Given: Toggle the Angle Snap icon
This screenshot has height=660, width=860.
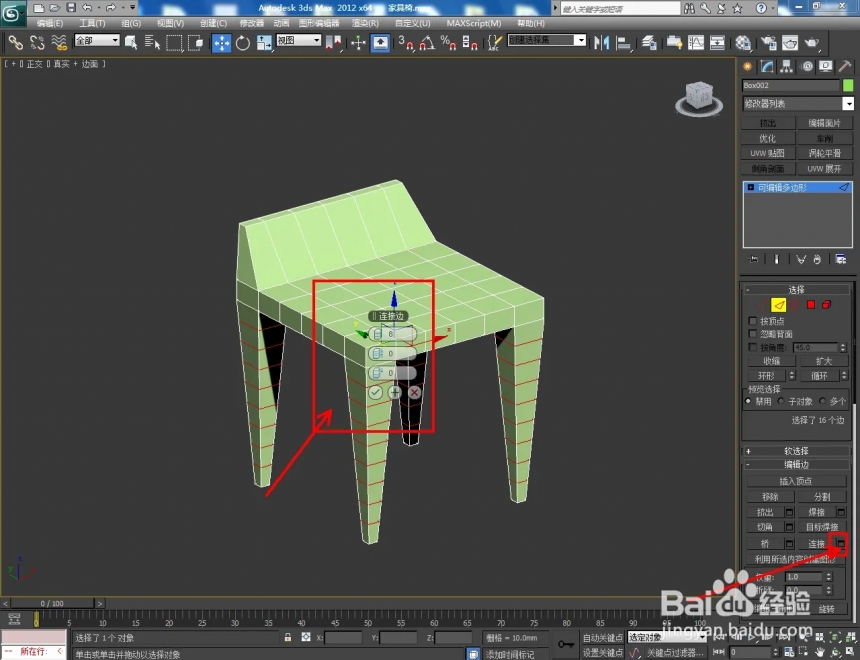Looking at the screenshot, I should tap(427, 43).
